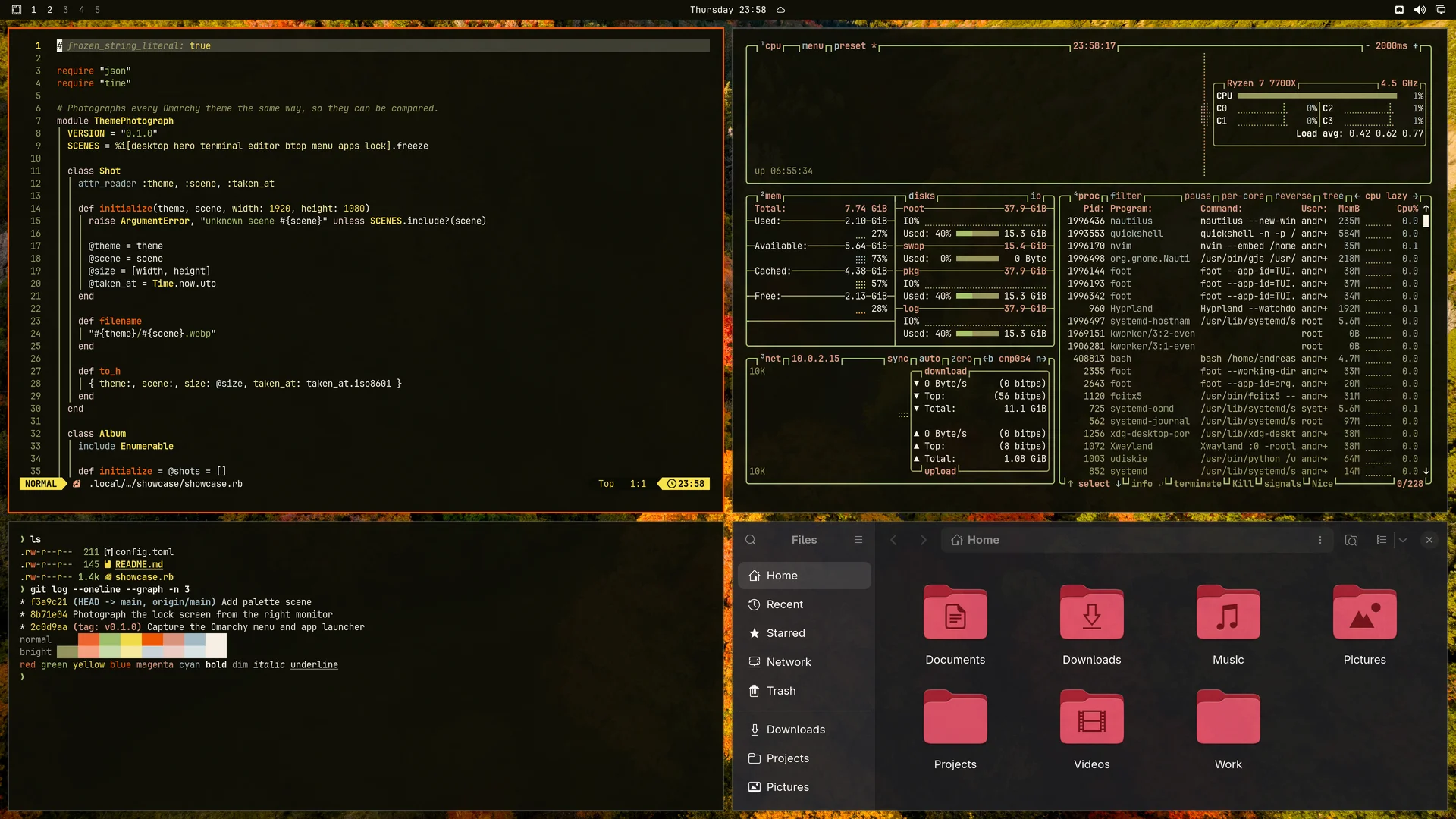Toggle pause in btop proc box
The height and width of the screenshot is (819, 1456).
pos(1198,196)
